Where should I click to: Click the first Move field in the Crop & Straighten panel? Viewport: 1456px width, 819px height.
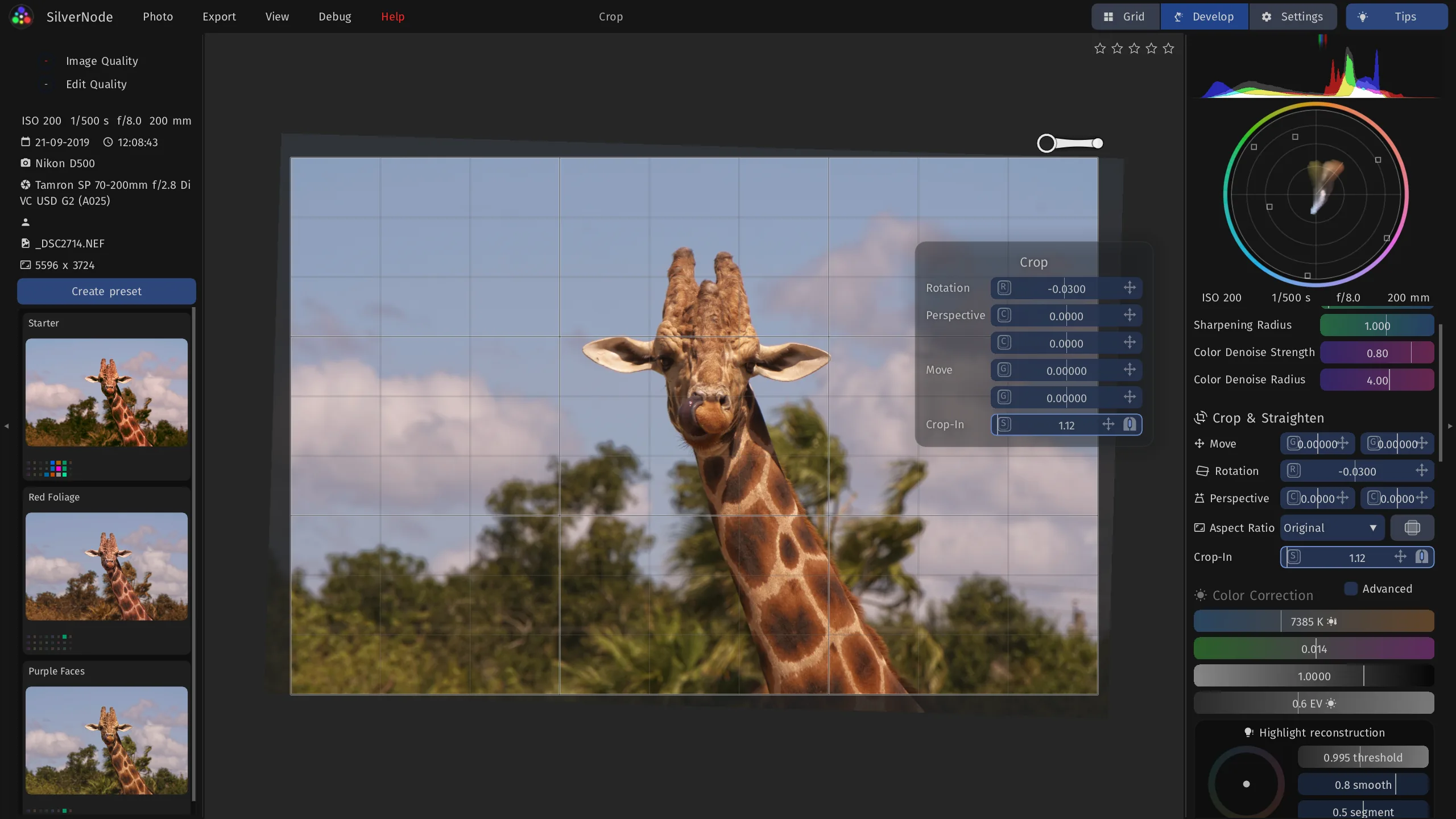(x=1317, y=444)
